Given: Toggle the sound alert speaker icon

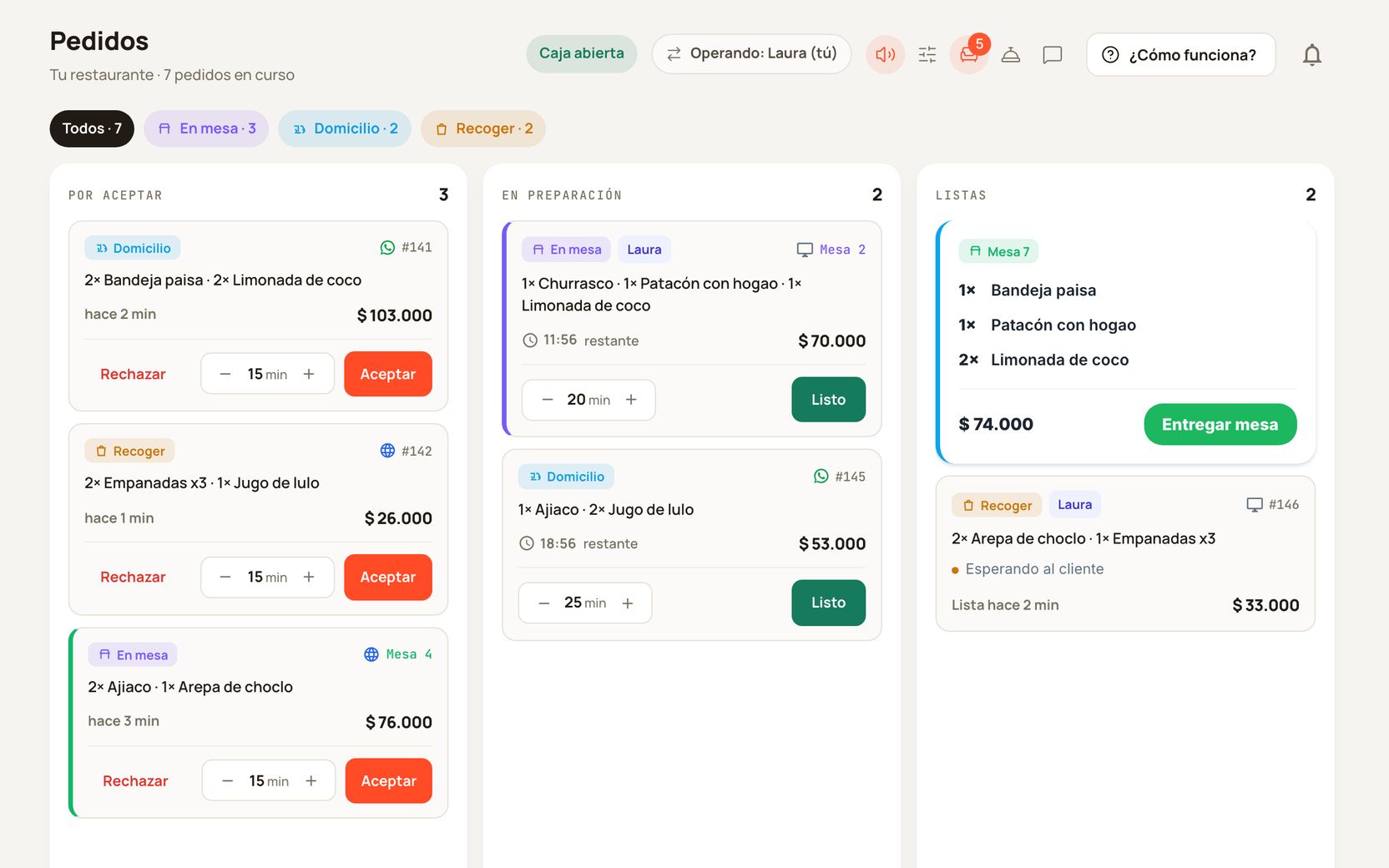Looking at the screenshot, I should coord(885,55).
